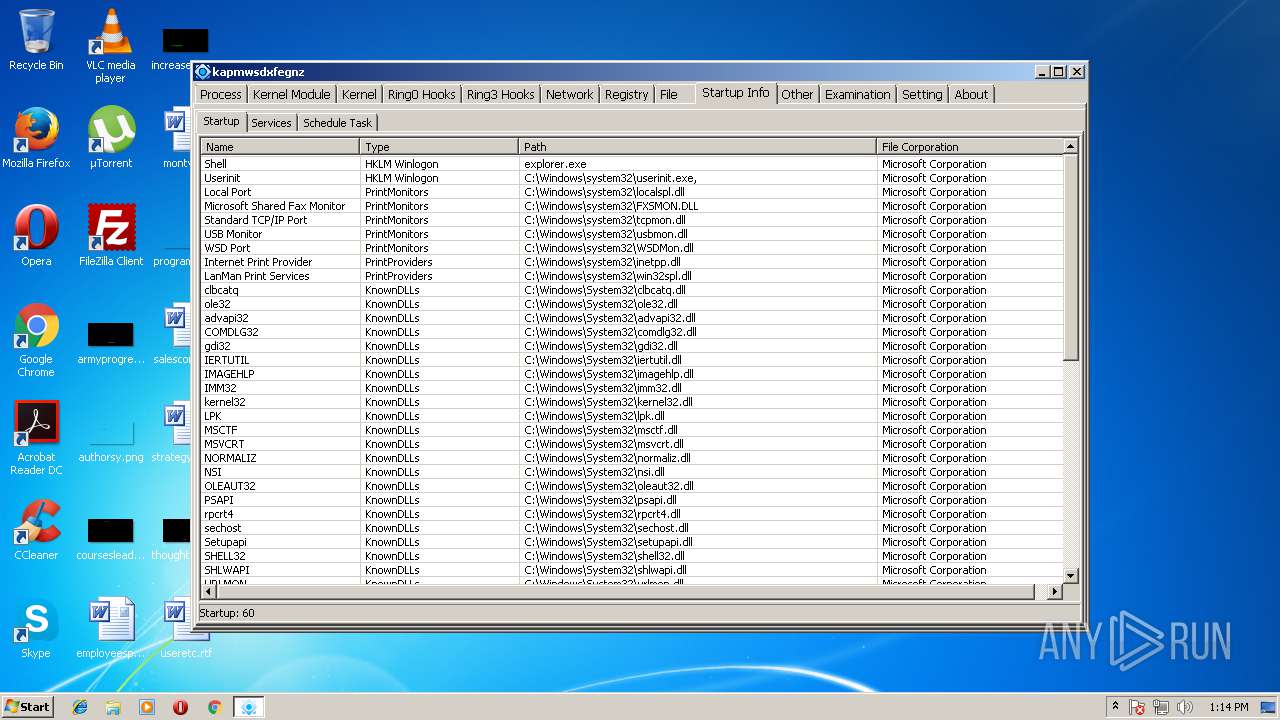Select Microsoft Shared Fax Monitor row
Image resolution: width=1280 pixels, height=720 pixels.
(x=631, y=206)
